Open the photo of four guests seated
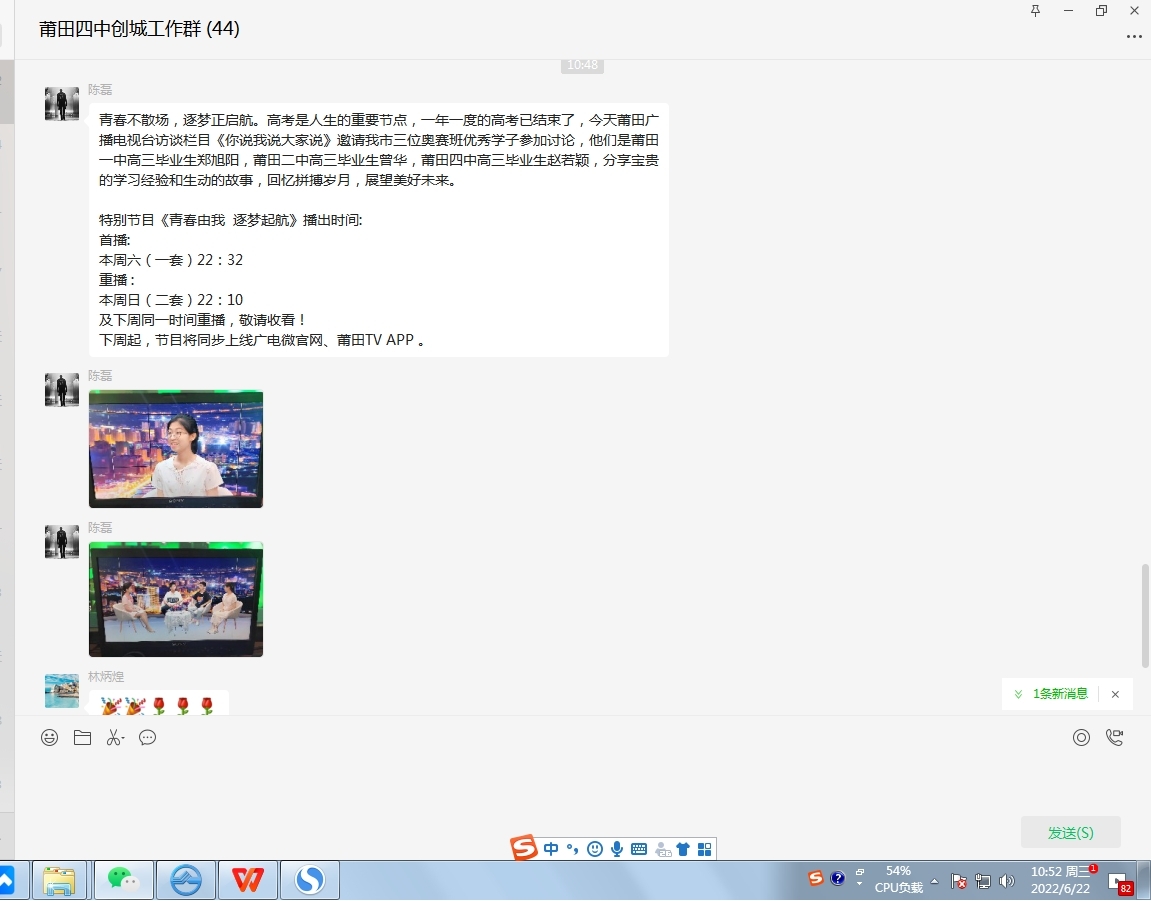Viewport: 1151px width, 901px height. click(176, 599)
